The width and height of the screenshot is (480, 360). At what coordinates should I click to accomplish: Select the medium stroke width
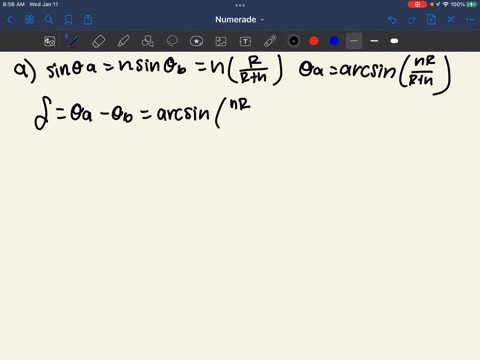[374, 41]
